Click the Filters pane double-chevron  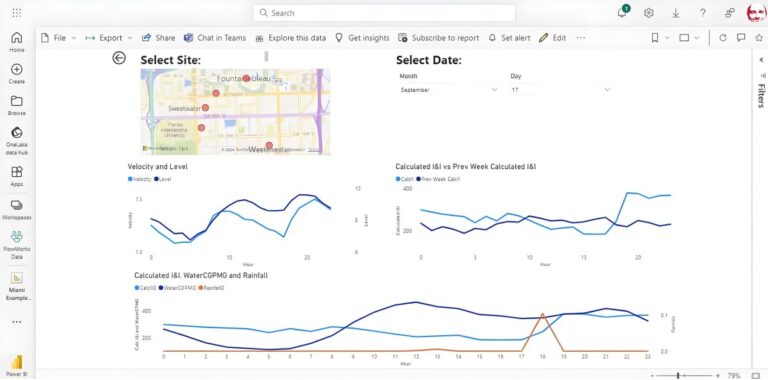[x=762, y=60]
